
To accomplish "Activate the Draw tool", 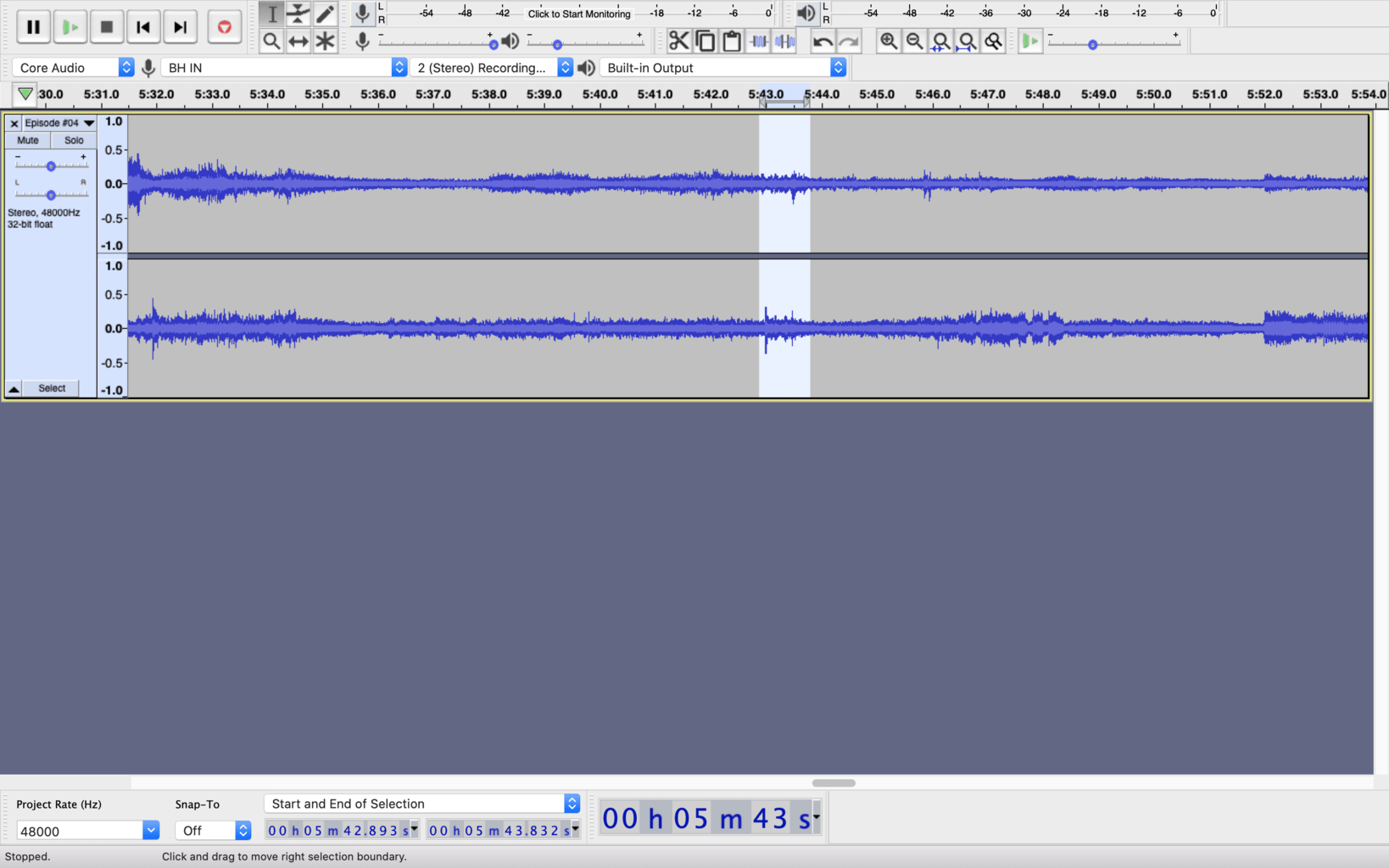I will point(325,14).
